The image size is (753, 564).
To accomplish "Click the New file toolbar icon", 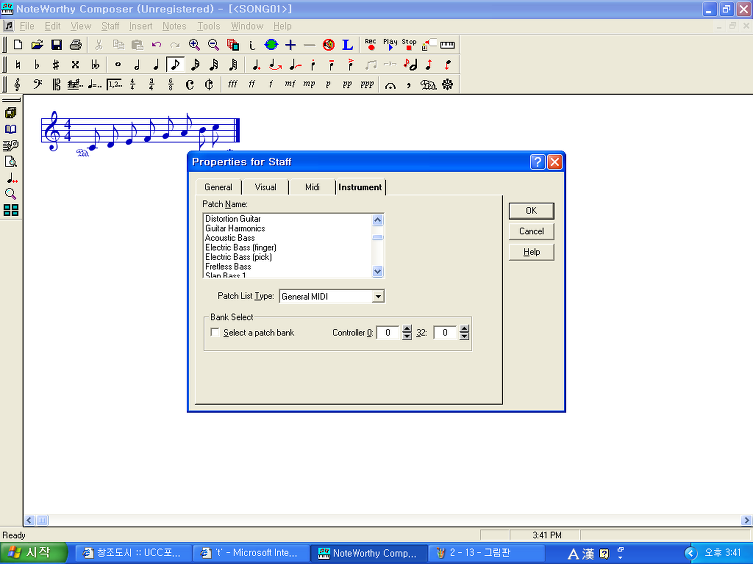I will [x=18, y=45].
